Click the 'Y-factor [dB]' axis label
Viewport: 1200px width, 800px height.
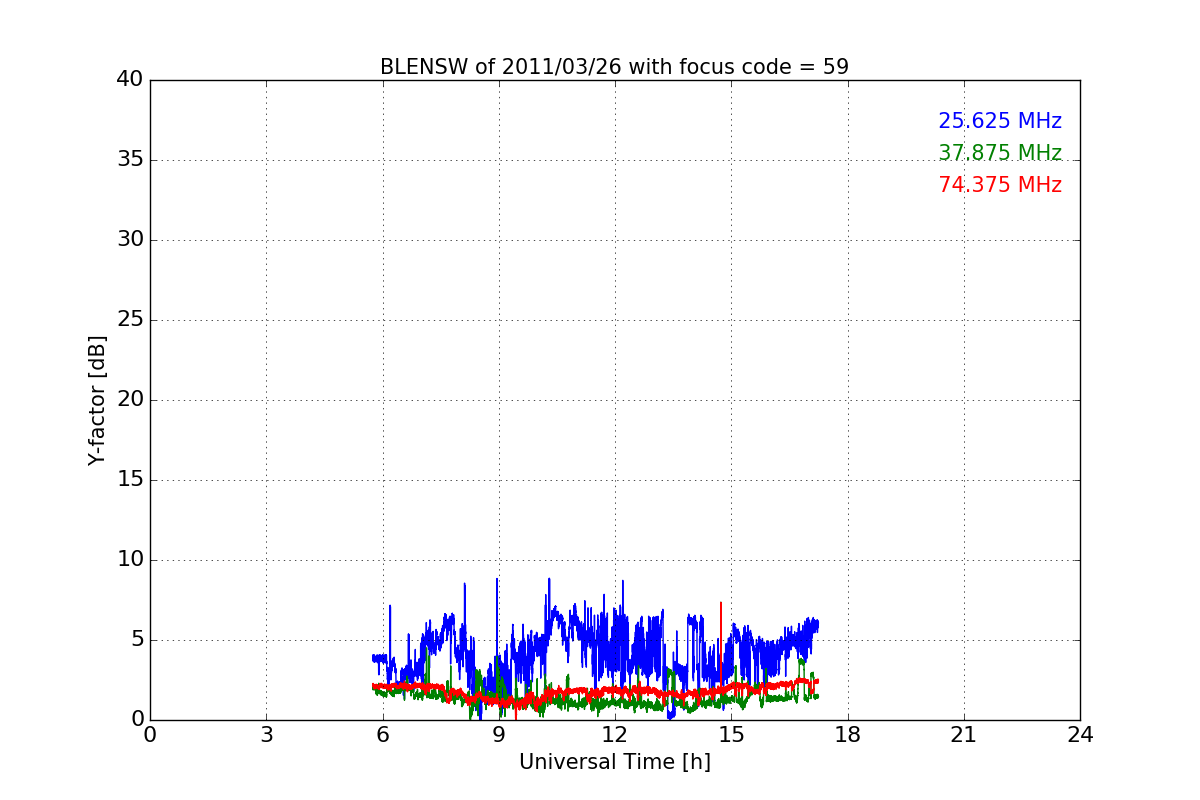point(97,400)
